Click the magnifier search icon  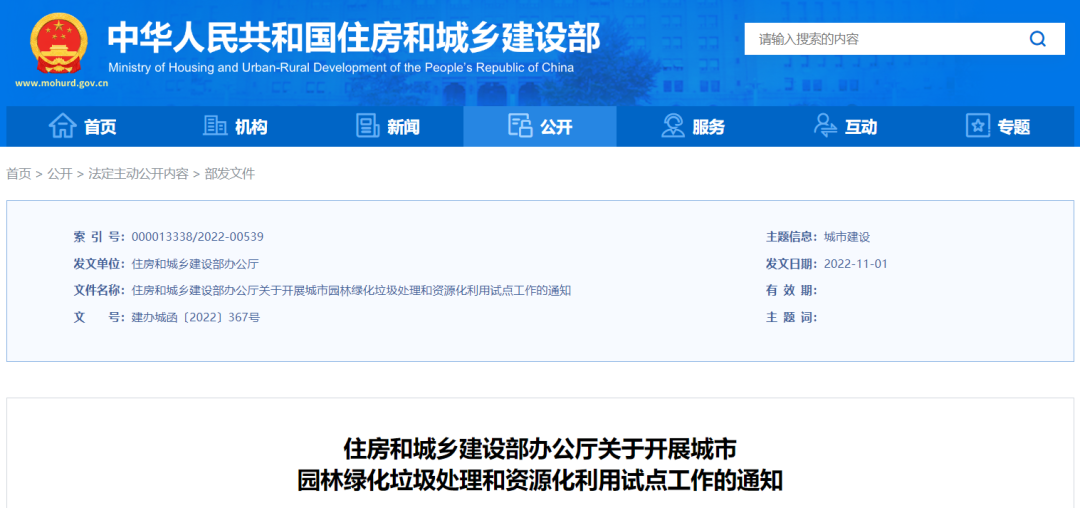tap(1037, 39)
